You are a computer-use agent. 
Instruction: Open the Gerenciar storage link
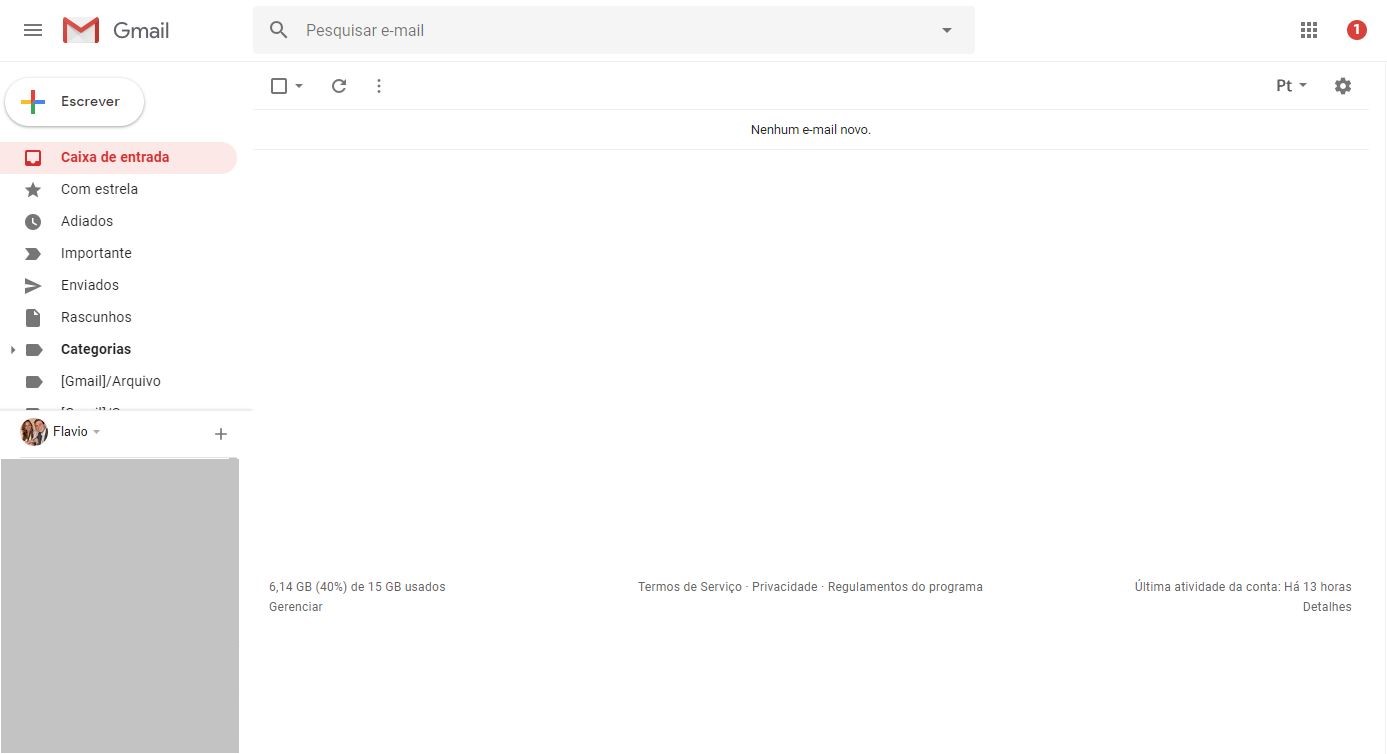[x=295, y=606]
